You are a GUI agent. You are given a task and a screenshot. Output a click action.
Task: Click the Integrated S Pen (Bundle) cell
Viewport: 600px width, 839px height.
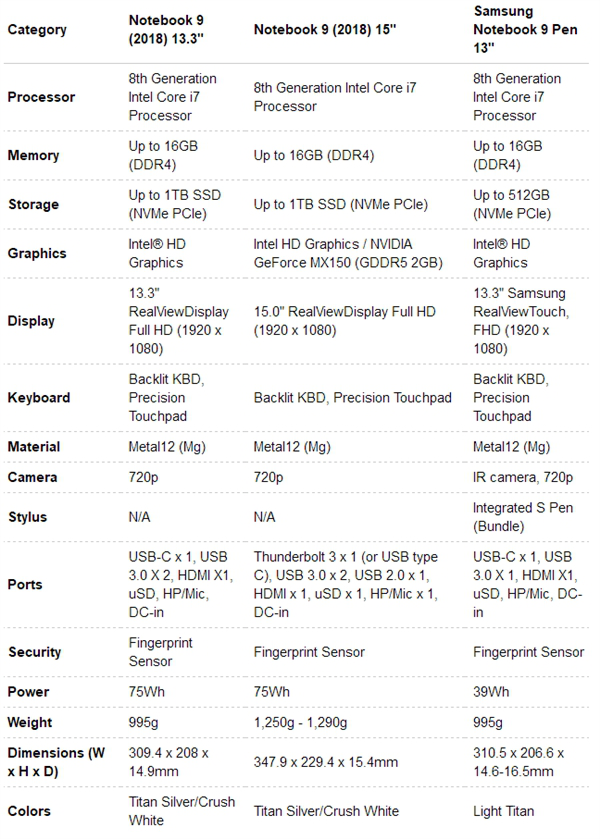point(523,517)
